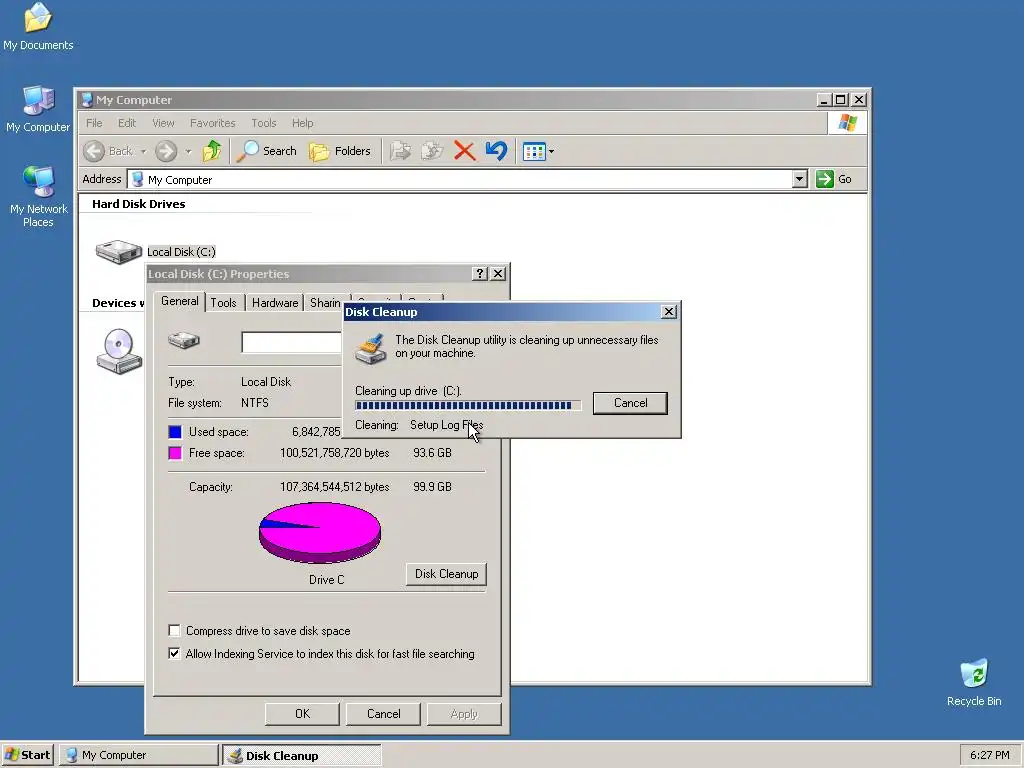Screen dimensions: 1024x768
Task: Open the File menu
Action: (x=94, y=123)
